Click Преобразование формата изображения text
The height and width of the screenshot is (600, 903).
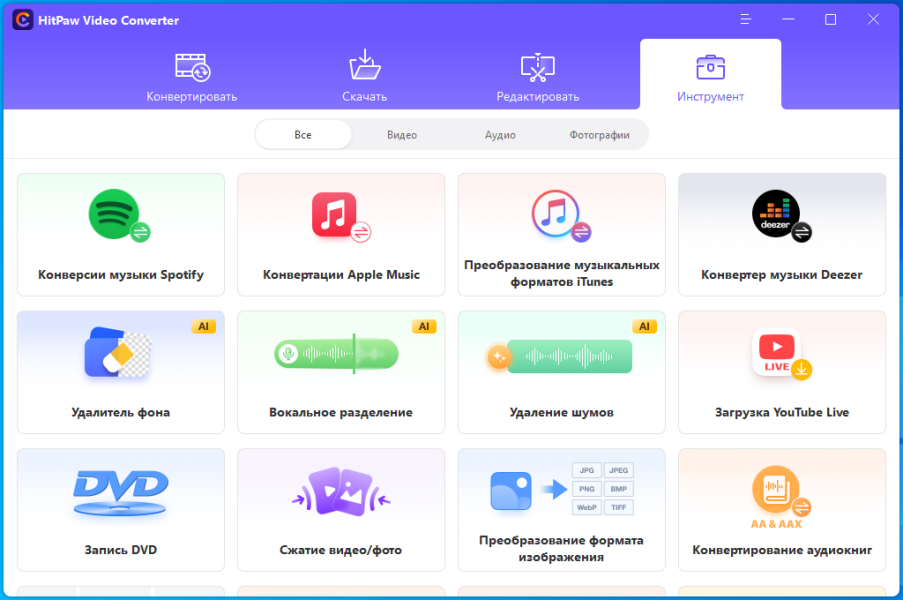(561, 549)
